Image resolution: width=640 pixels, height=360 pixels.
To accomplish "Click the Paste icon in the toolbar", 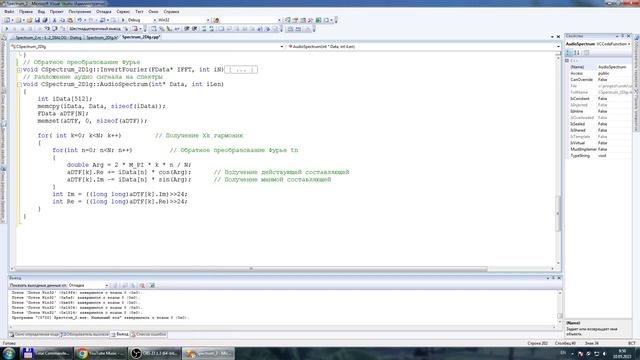I will tap(70, 20).
